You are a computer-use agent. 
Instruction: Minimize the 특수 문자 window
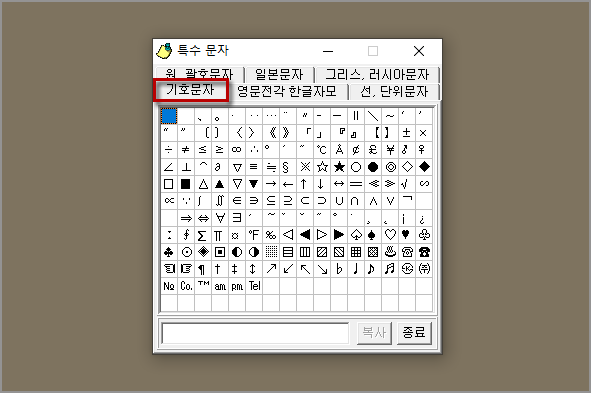click(x=328, y=51)
